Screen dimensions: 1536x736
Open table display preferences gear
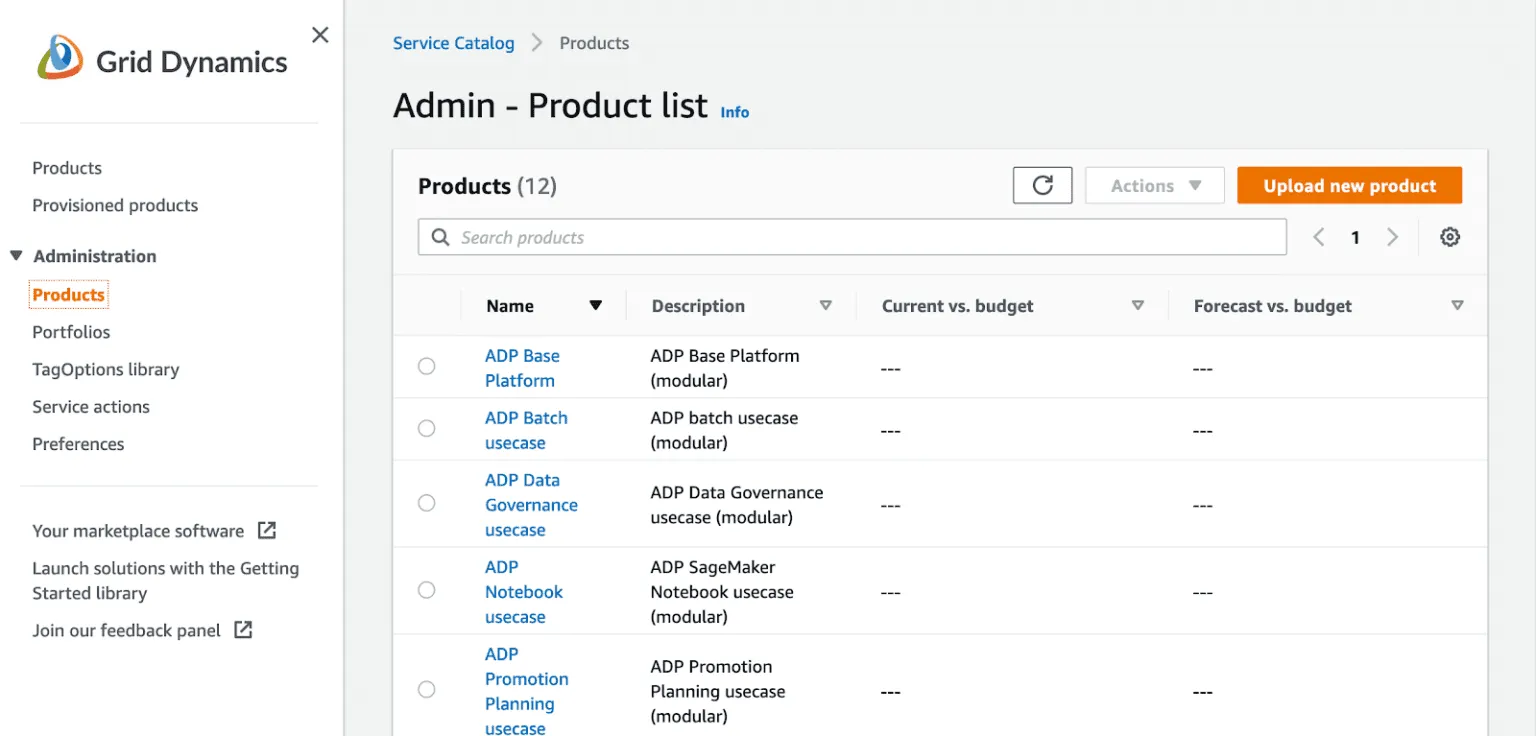coord(1449,237)
